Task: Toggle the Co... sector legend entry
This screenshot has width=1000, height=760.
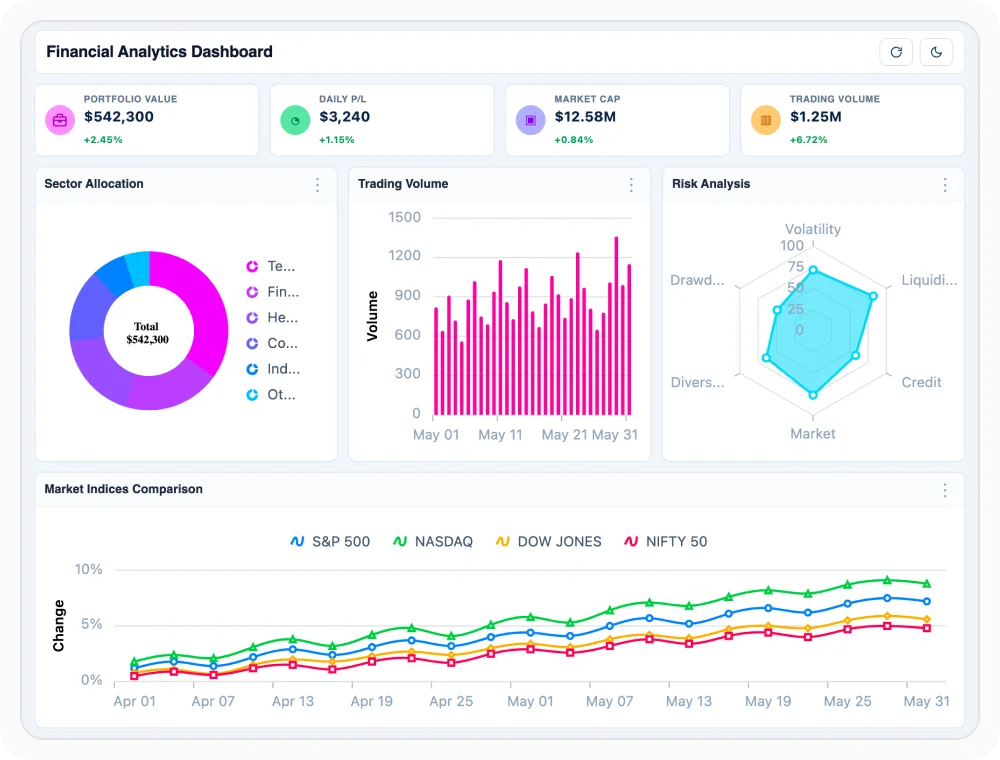Action: (272, 343)
